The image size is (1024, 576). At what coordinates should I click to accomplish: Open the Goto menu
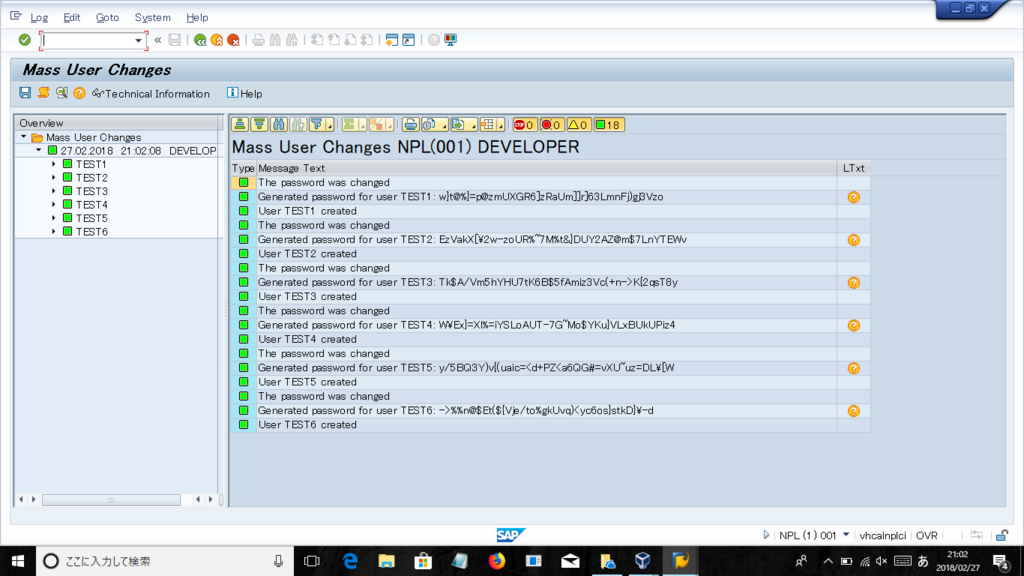[x=107, y=18]
